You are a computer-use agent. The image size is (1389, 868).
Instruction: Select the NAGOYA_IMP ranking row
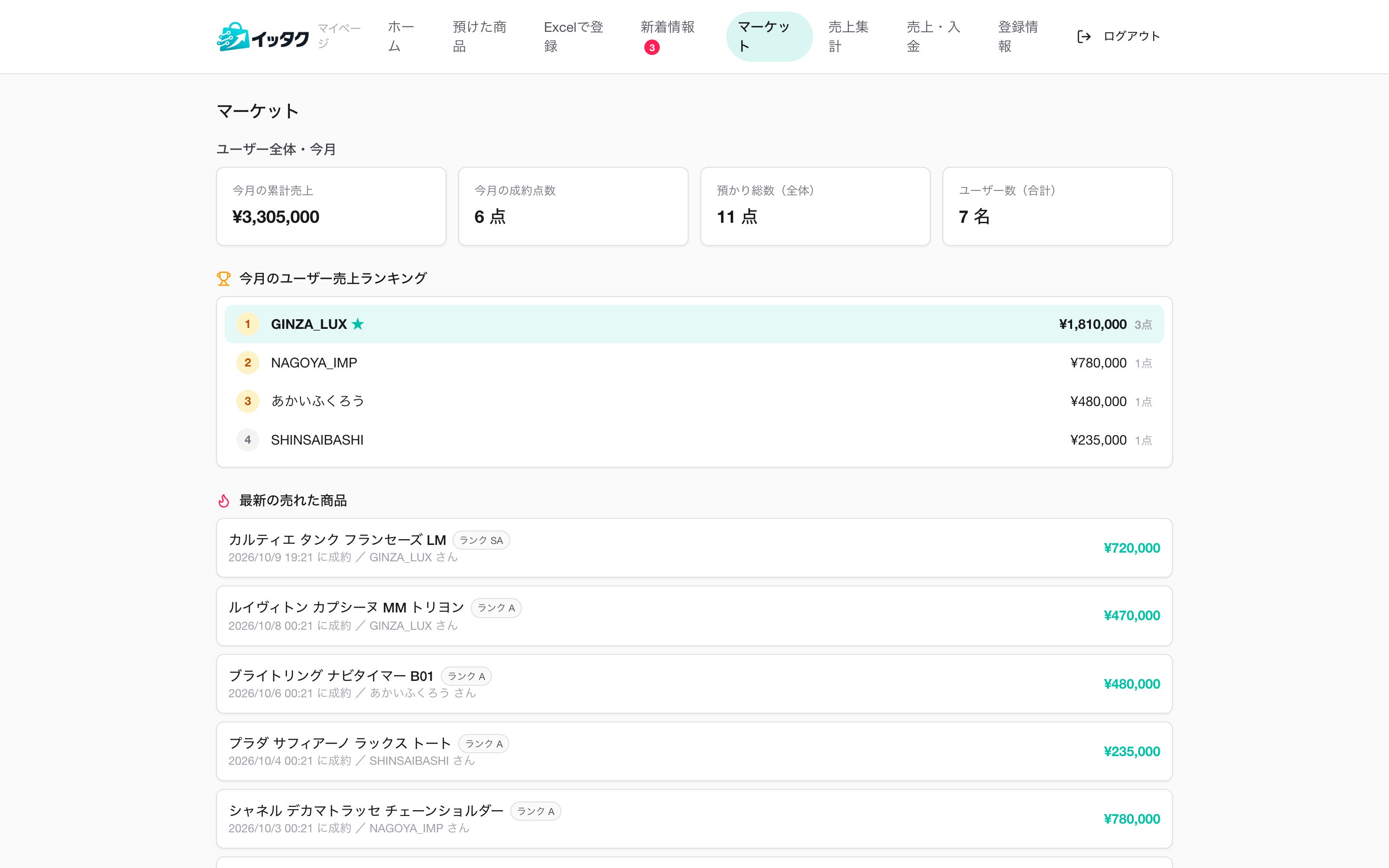coord(694,362)
